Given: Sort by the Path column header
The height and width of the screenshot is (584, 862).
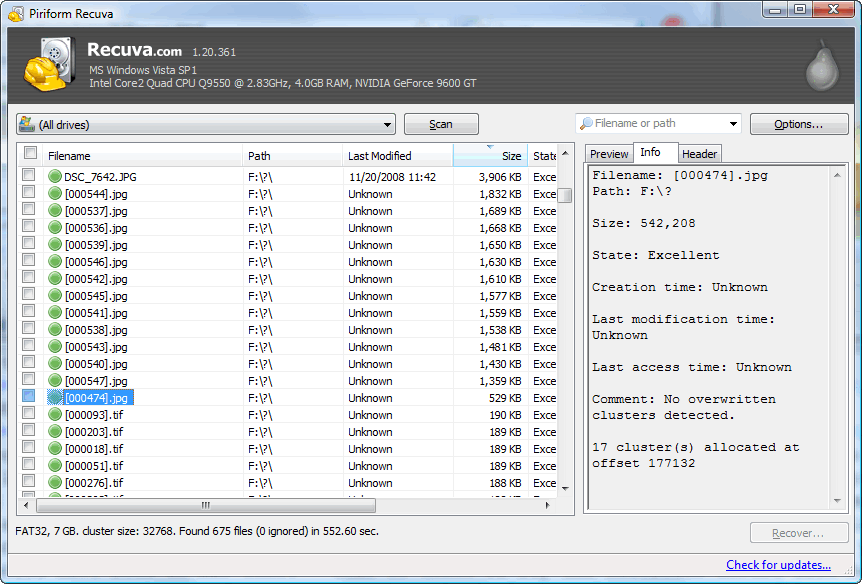Looking at the screenshot, I should tap(292, 156).
